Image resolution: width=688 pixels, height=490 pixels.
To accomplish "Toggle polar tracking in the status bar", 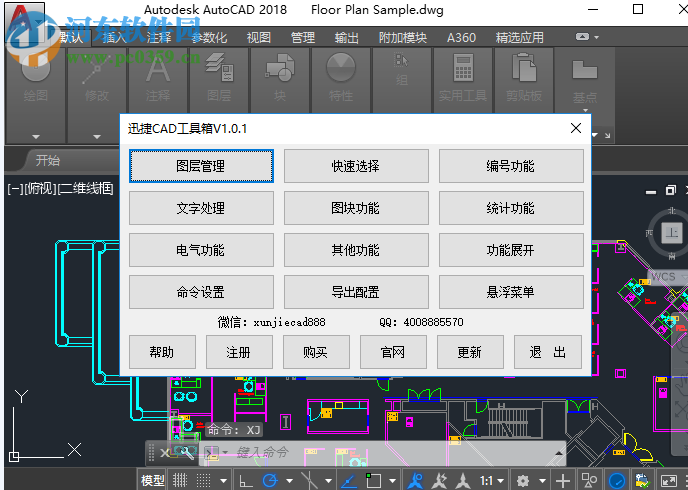I will [270, 480].
